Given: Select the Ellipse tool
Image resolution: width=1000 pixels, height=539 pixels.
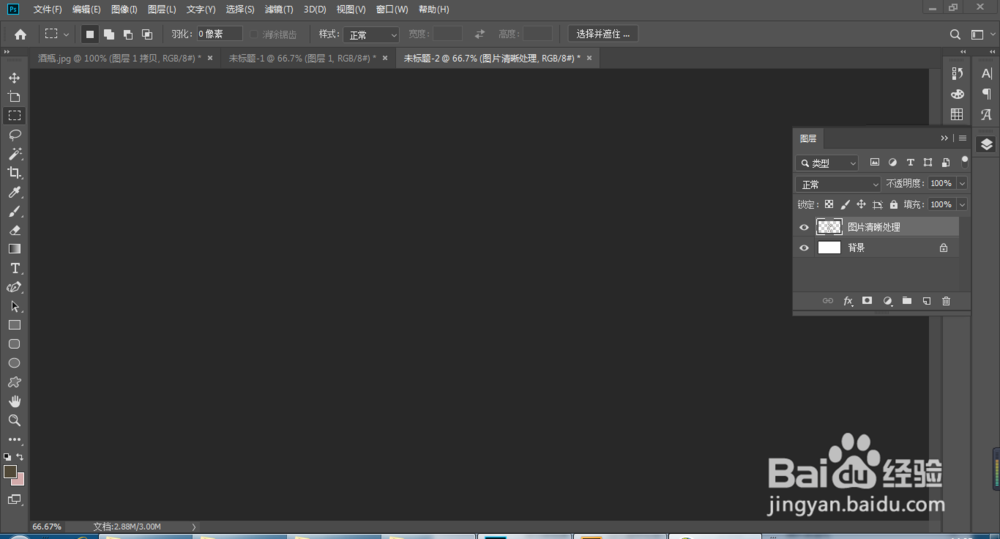Looking at the screenshot, I should coord(14,363).
